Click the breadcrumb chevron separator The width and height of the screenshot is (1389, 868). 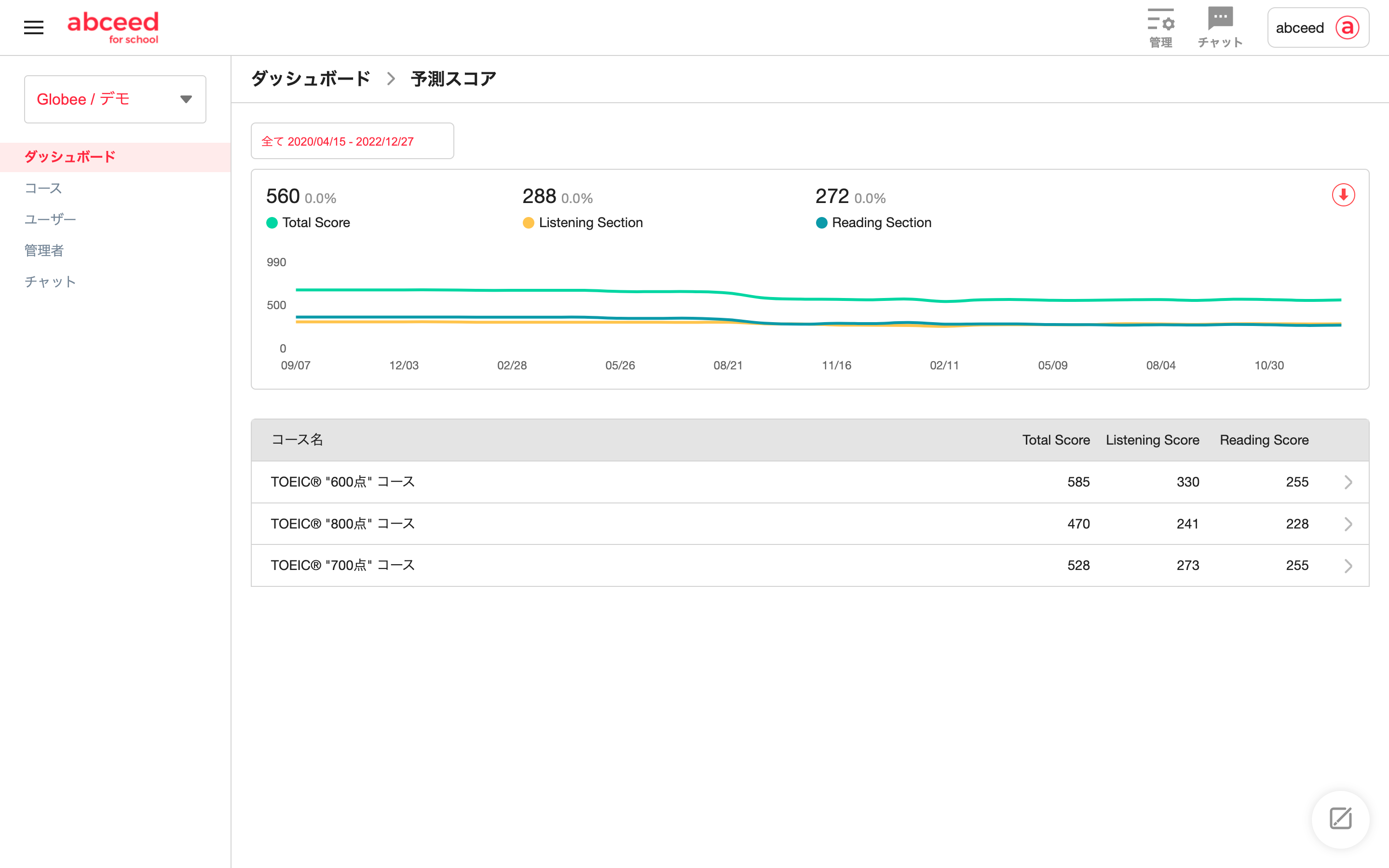pyautogui.click(x=391, y=79)
